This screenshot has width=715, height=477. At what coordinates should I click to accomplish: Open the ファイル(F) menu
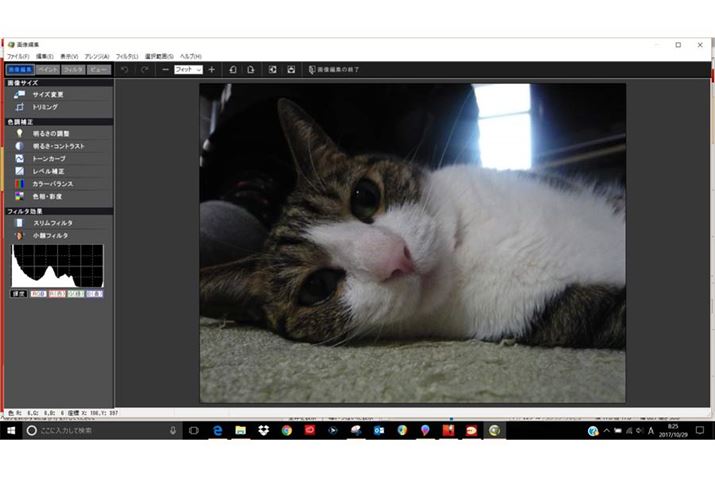click(19, 56)
